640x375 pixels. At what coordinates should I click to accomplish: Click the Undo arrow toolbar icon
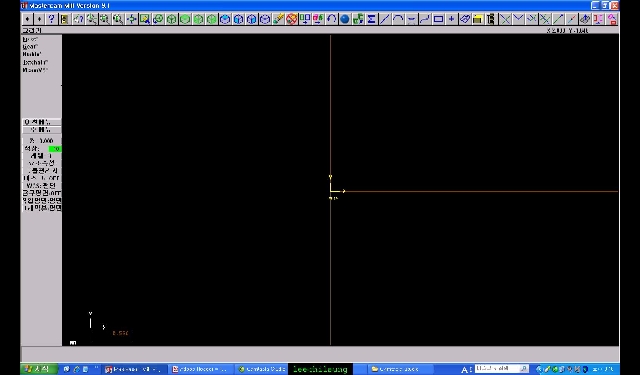coord(331,19)
